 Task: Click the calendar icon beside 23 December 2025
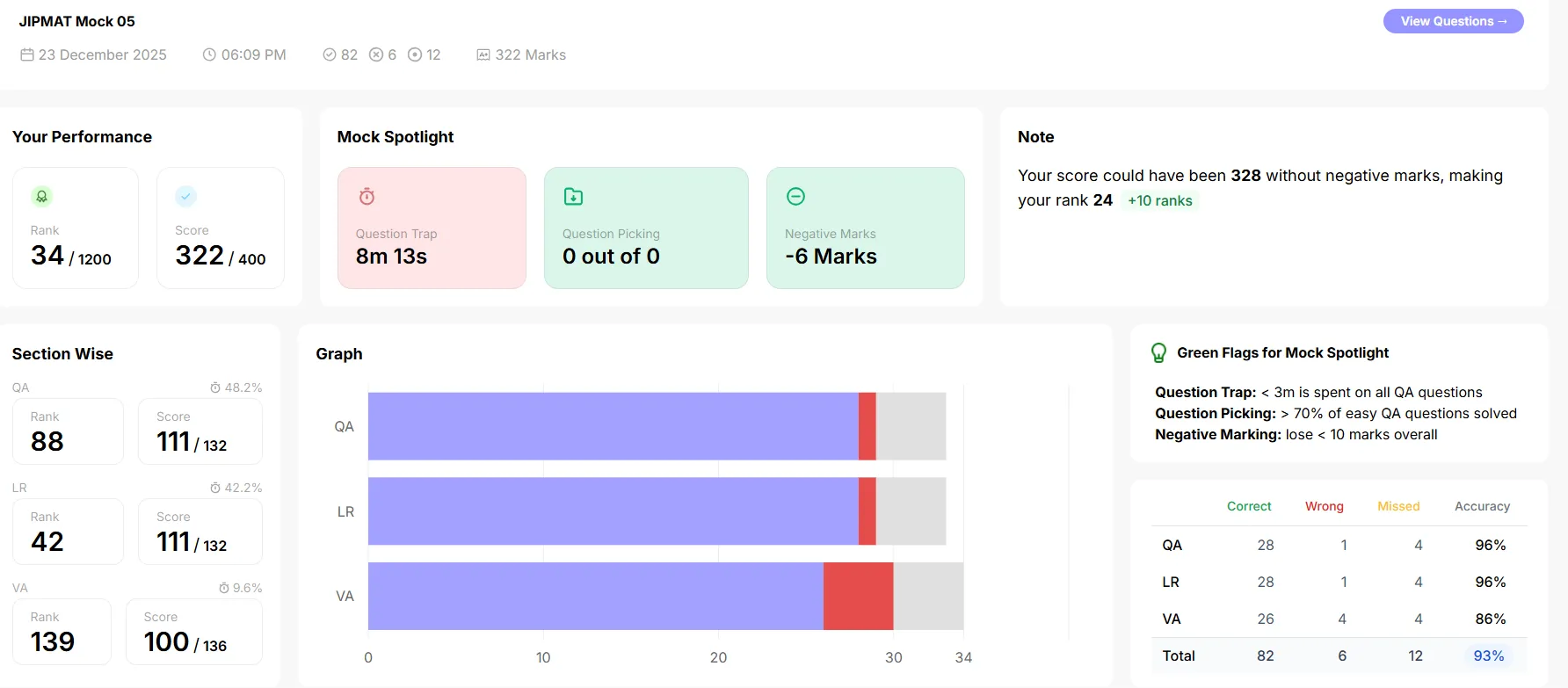tap(27, 54)
